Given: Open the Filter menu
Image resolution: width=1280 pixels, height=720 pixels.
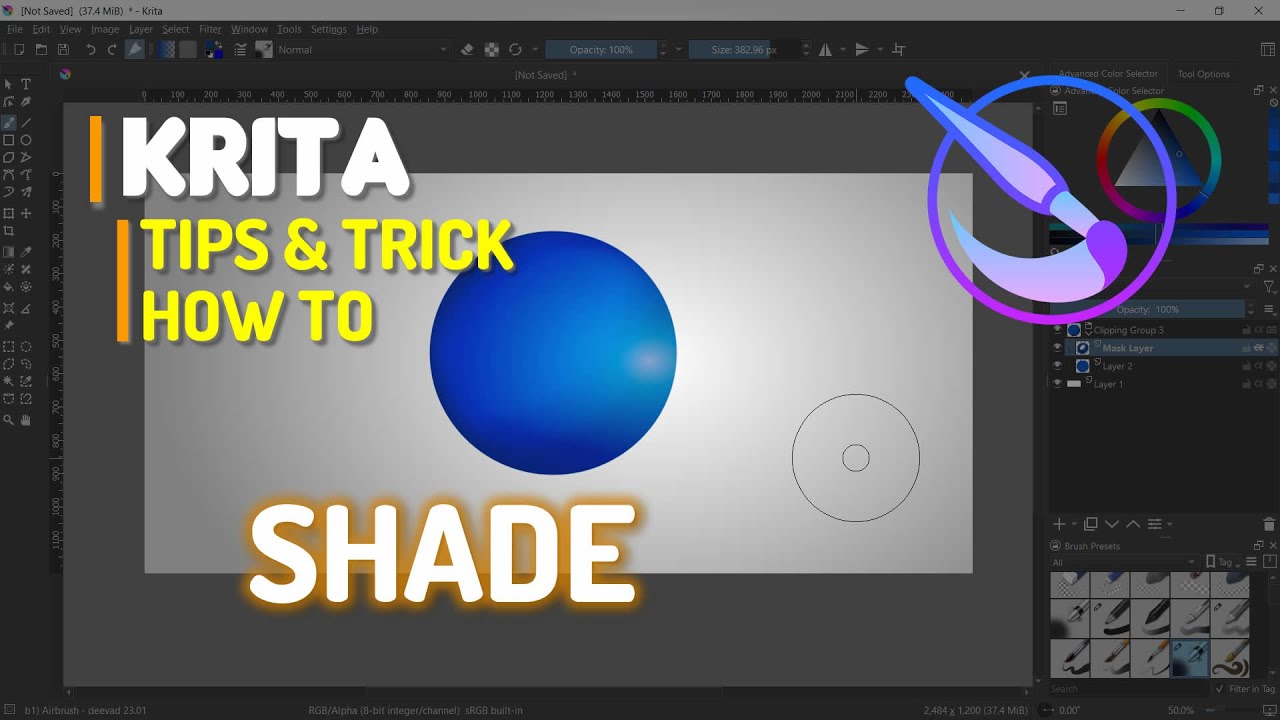Looking at the screenshot, I should pyautogui.click(x=210, y=29).
